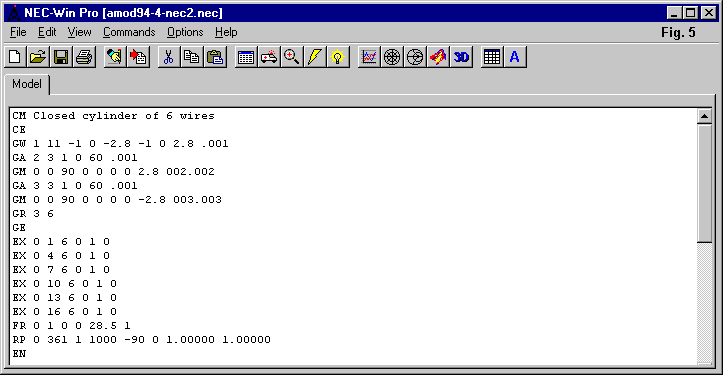Screen dimensions: 723x375
Task: Click the light bulb toolbar icon
Action: (338, 57)
